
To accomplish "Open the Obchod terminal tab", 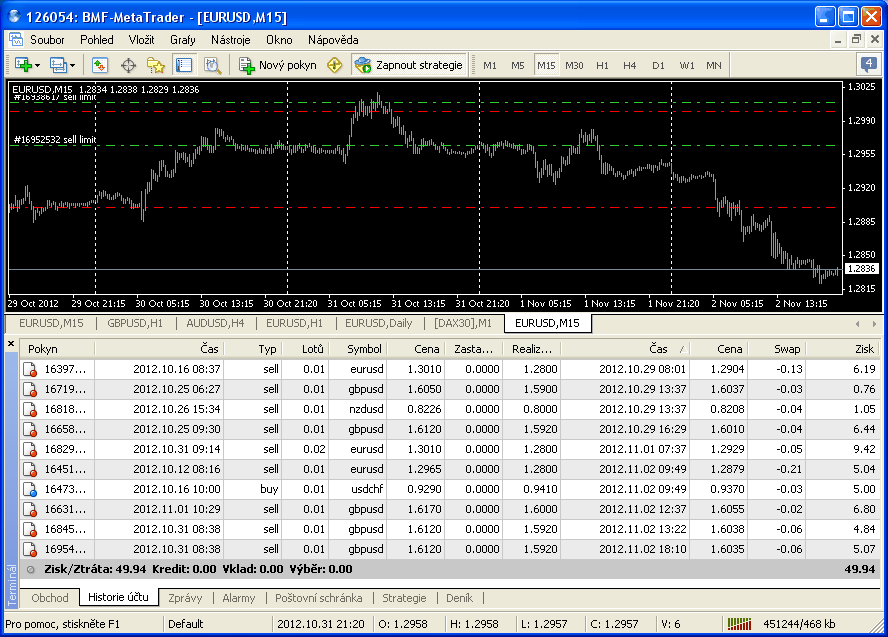I will pyautogui.click(x=50, y=598).
